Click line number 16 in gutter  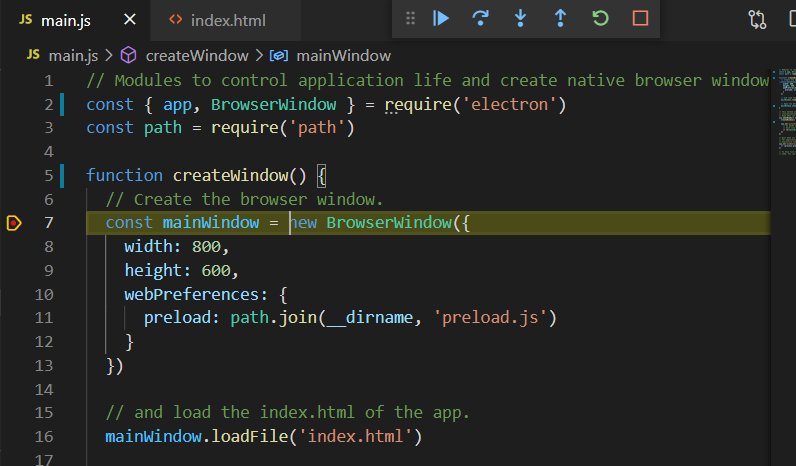(x=44, y=437)
